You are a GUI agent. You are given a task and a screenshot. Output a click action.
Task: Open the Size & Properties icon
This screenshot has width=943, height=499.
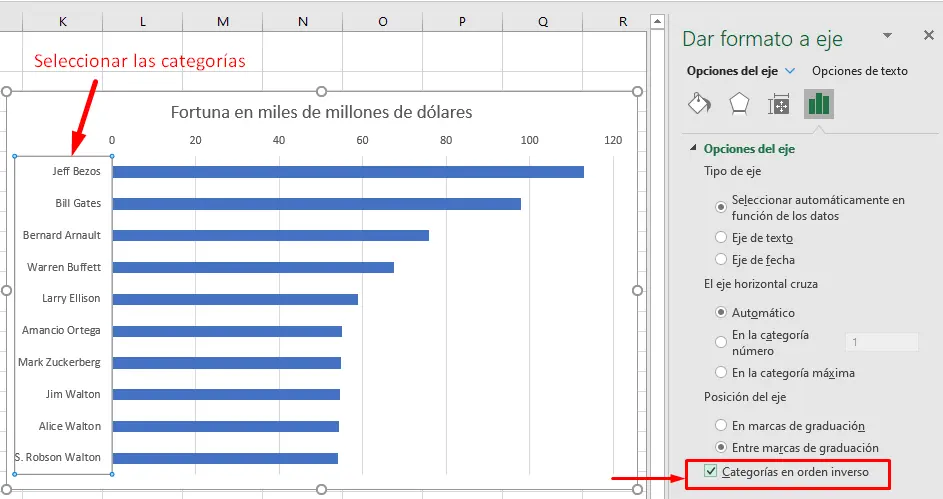click(x=779, y=105)
